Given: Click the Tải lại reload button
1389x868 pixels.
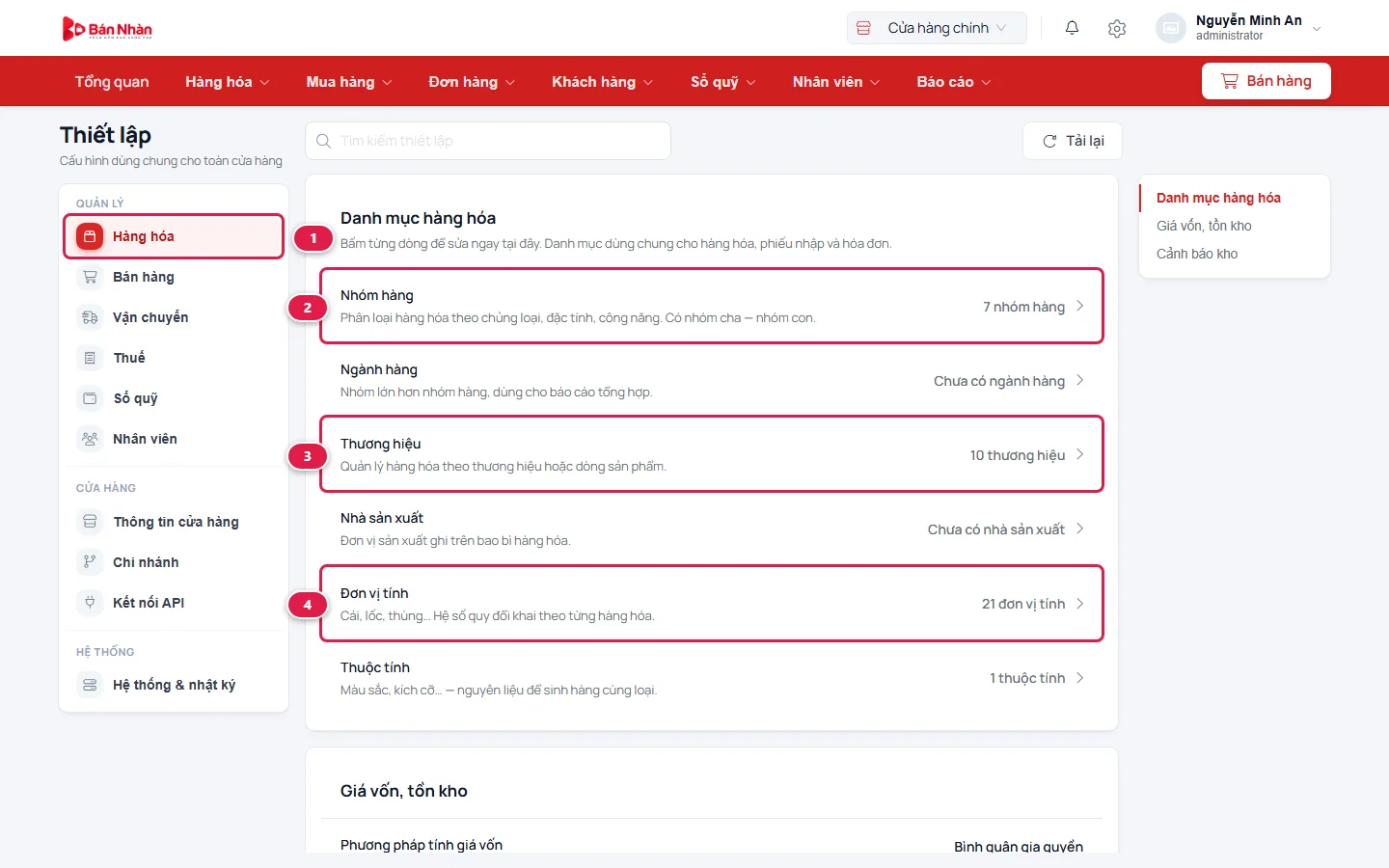Looking at the screenshot, I should click(x=1073, y=141).
